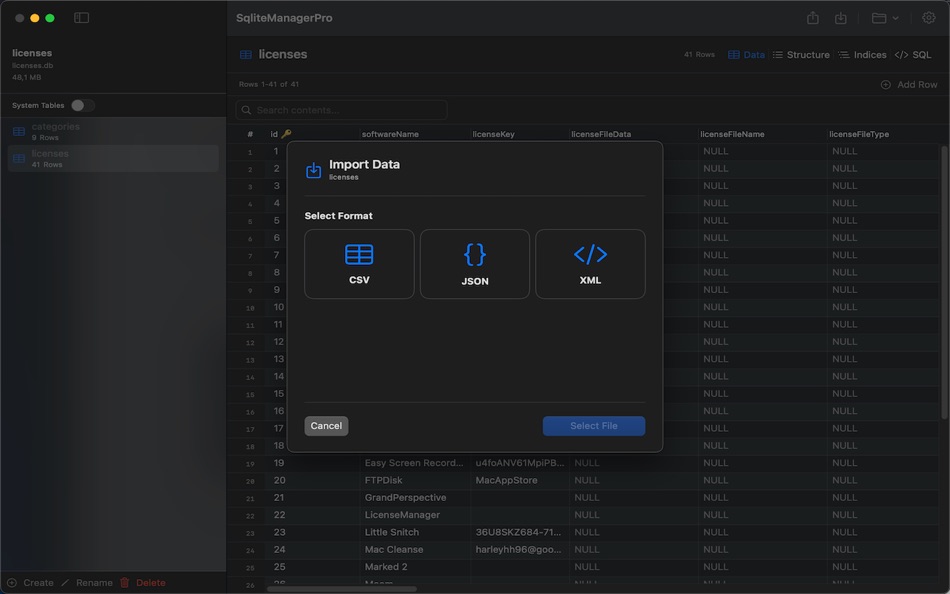Click the import icon in the top toolbar
Screen dimensions: 950x594
841,17
